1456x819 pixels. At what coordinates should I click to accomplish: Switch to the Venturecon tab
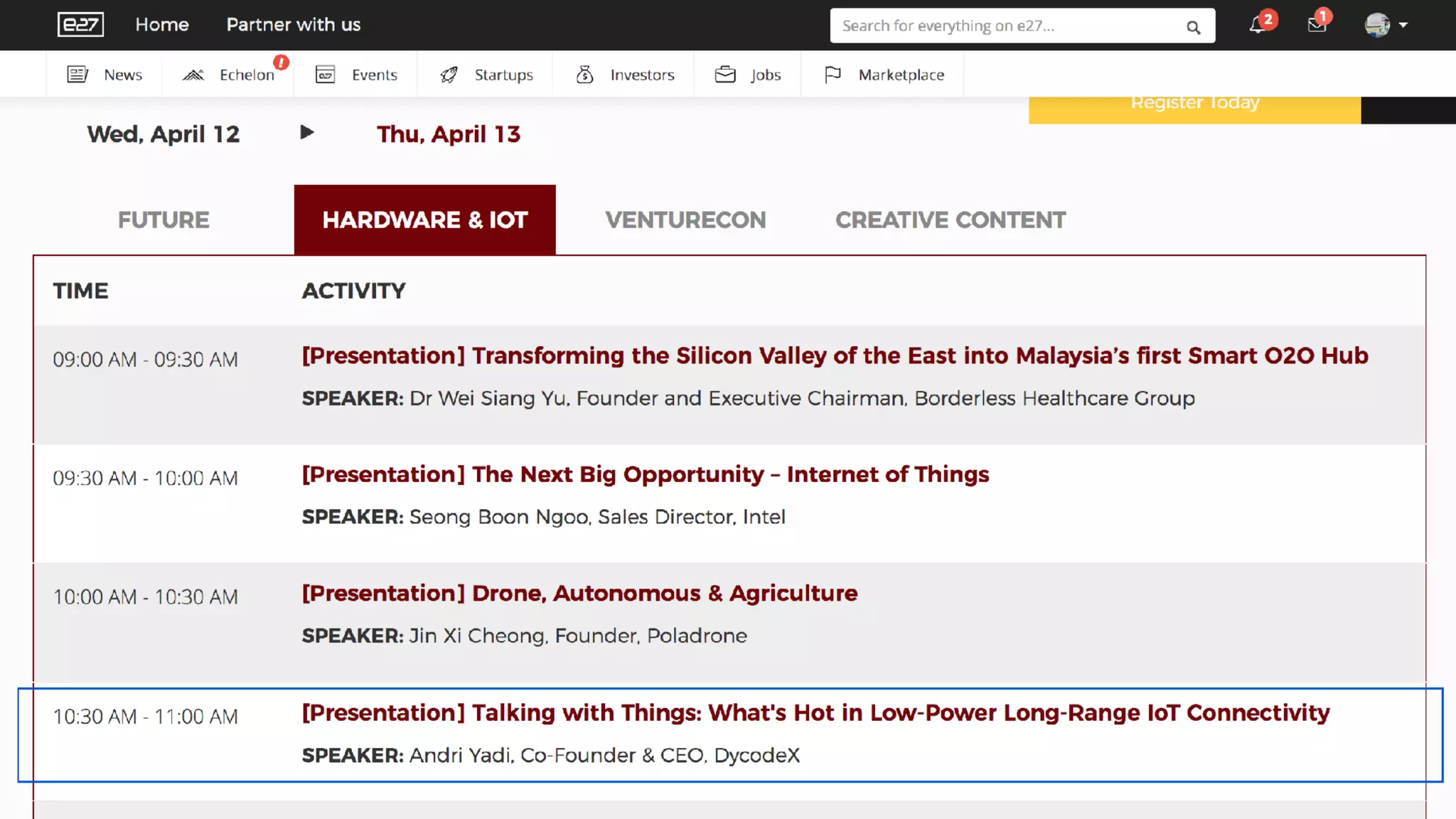(x=685, y=220)
